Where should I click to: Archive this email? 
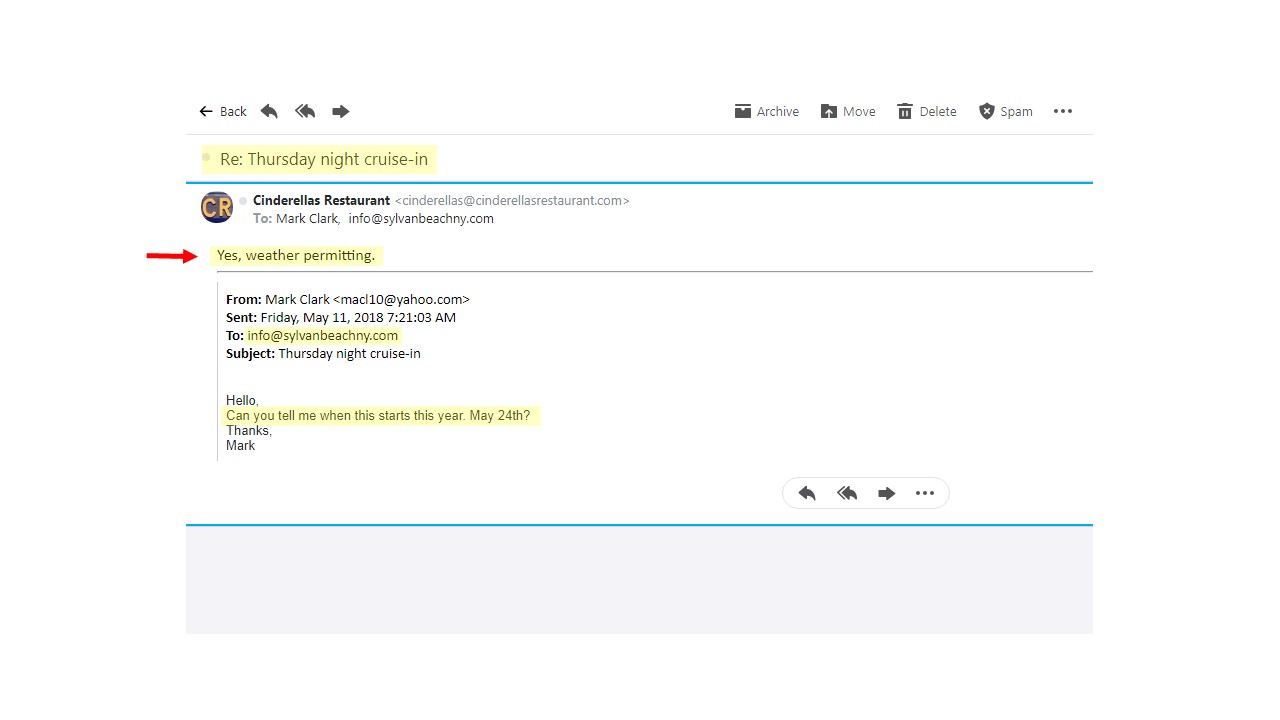[766, 111]
